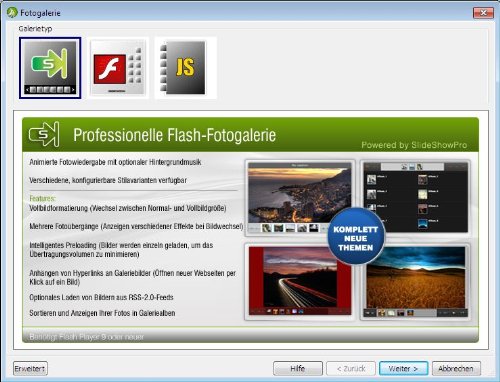The height and width of the screenshot is (382, 500).
Task: Select the SlideShowPro gallery type icon
Action: [x=50, y=68]
